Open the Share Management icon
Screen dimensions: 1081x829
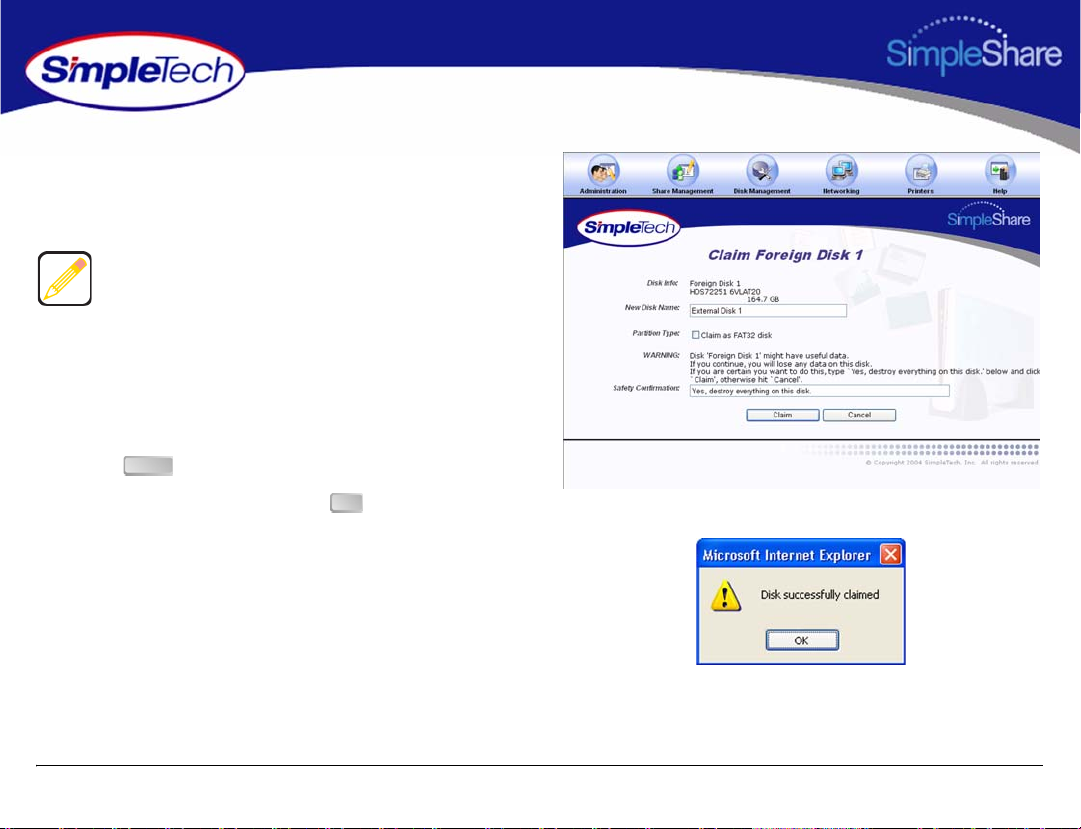683,174
